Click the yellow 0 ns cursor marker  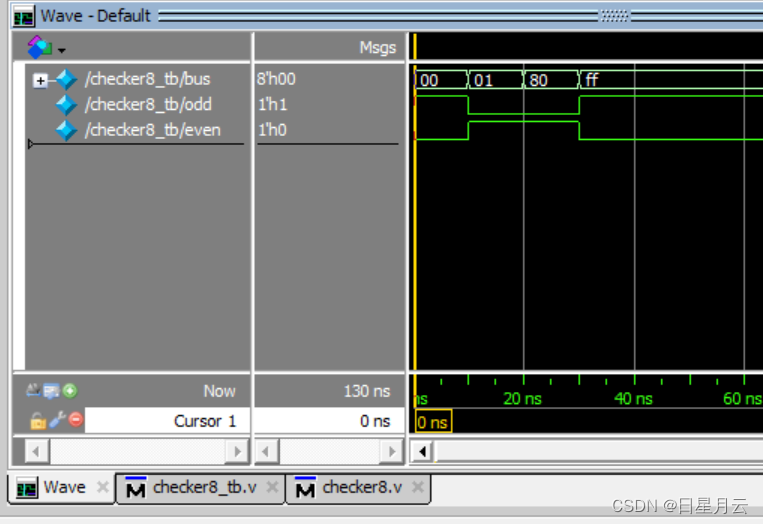coord(433,422)
